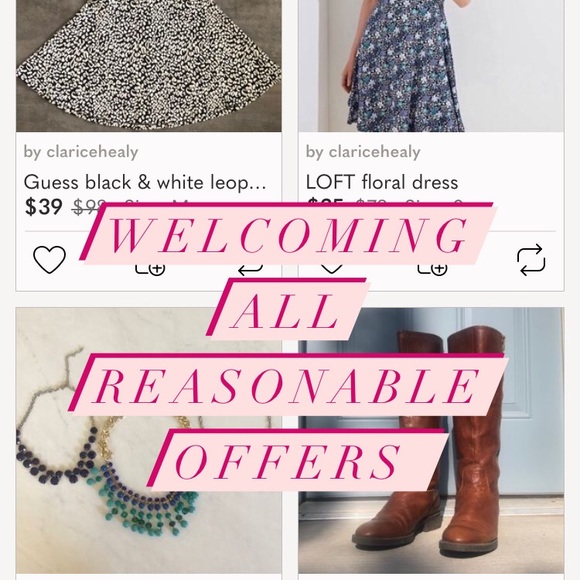
Task: Share the LOFT floral dress listing
Action: [x=531, y=260]
